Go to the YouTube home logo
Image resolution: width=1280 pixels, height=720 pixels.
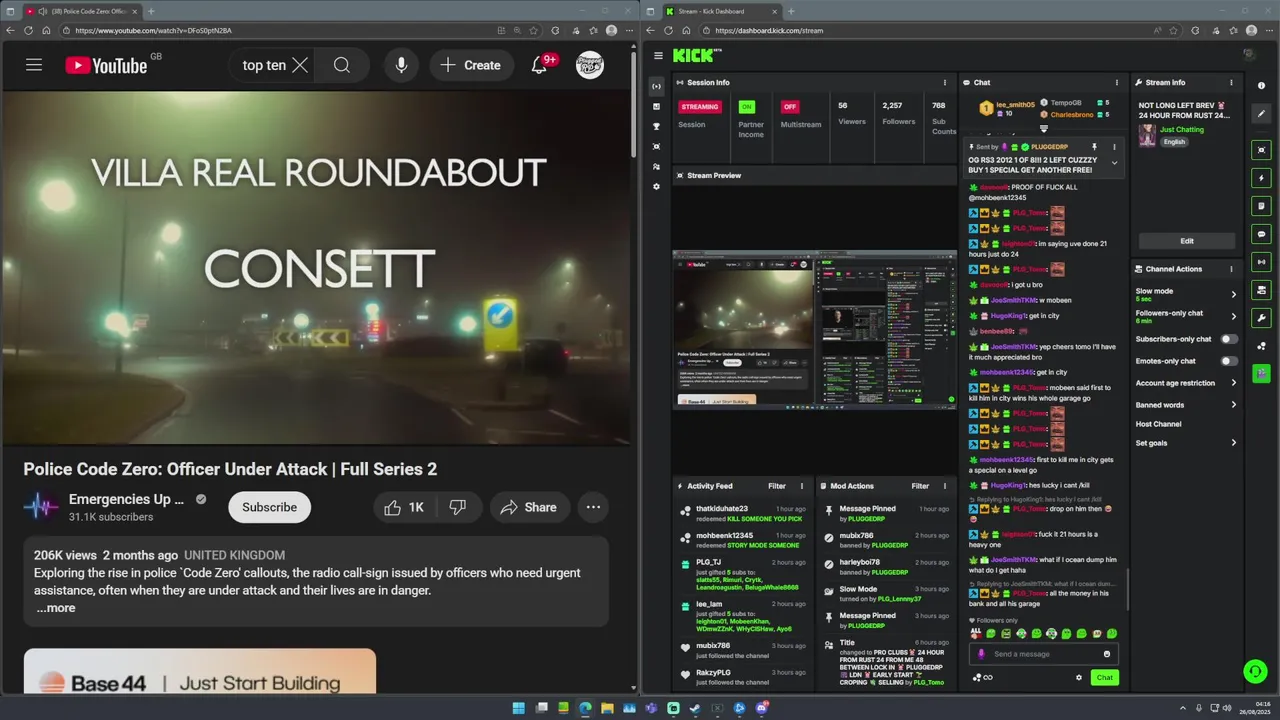pyautogui.click(x=106, y=65)
